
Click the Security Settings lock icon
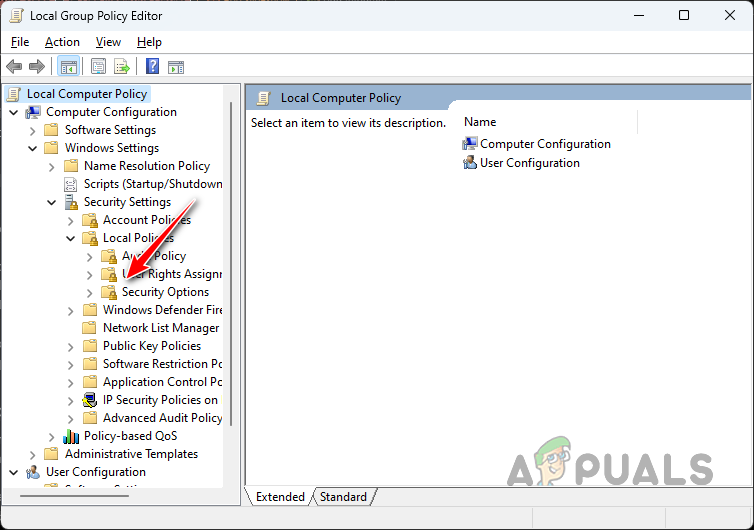coord(71,202)
